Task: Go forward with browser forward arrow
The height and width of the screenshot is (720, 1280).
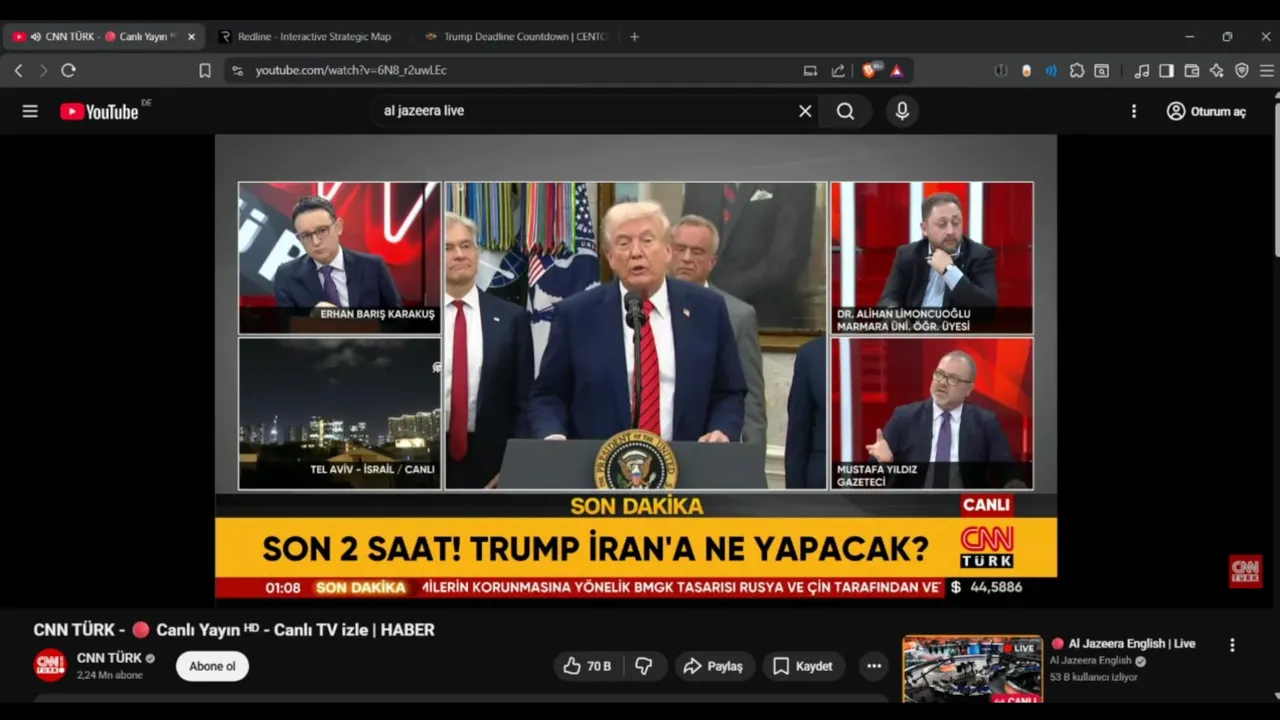Action: tap(43, 70)
